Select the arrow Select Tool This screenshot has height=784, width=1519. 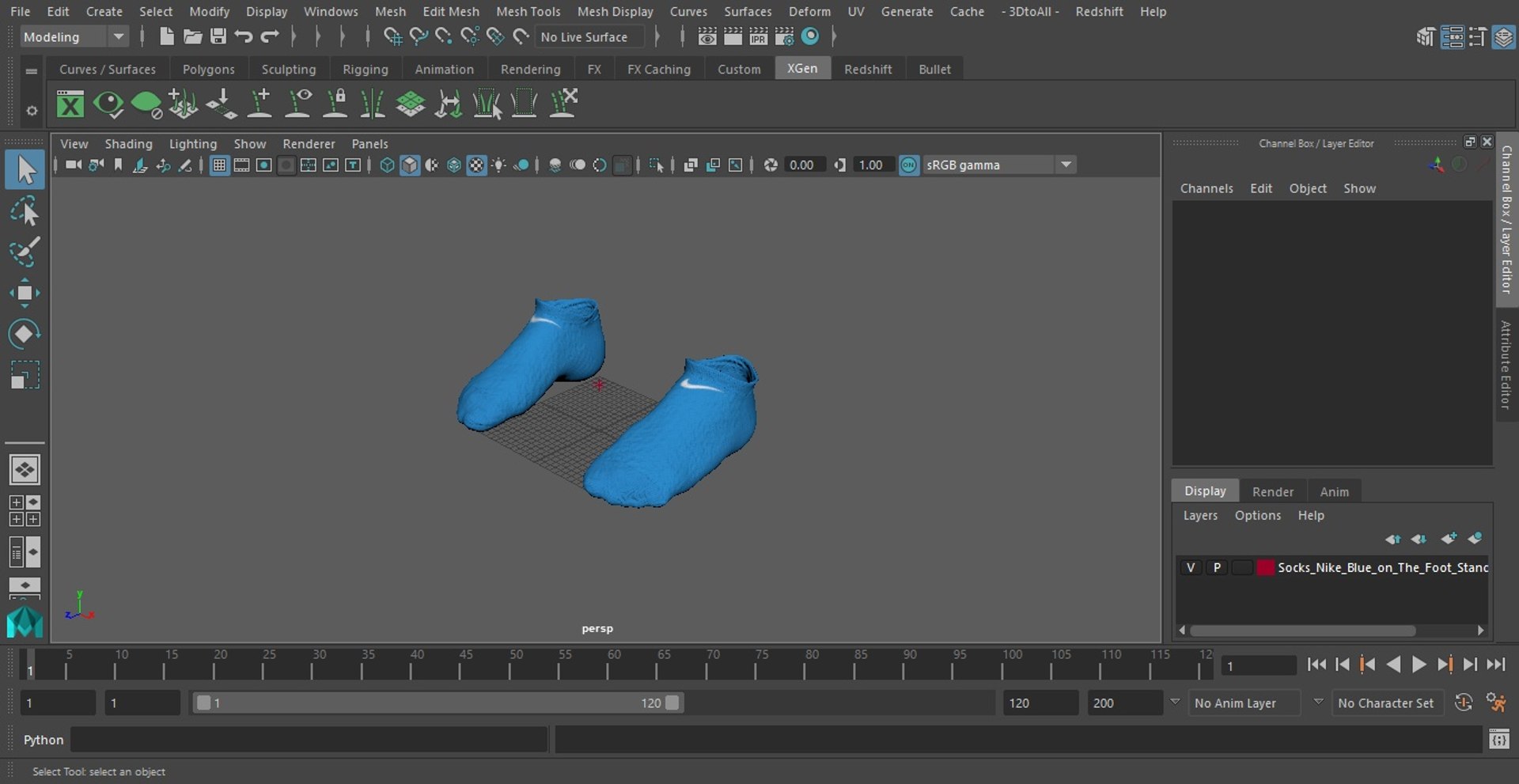point(25,170)
